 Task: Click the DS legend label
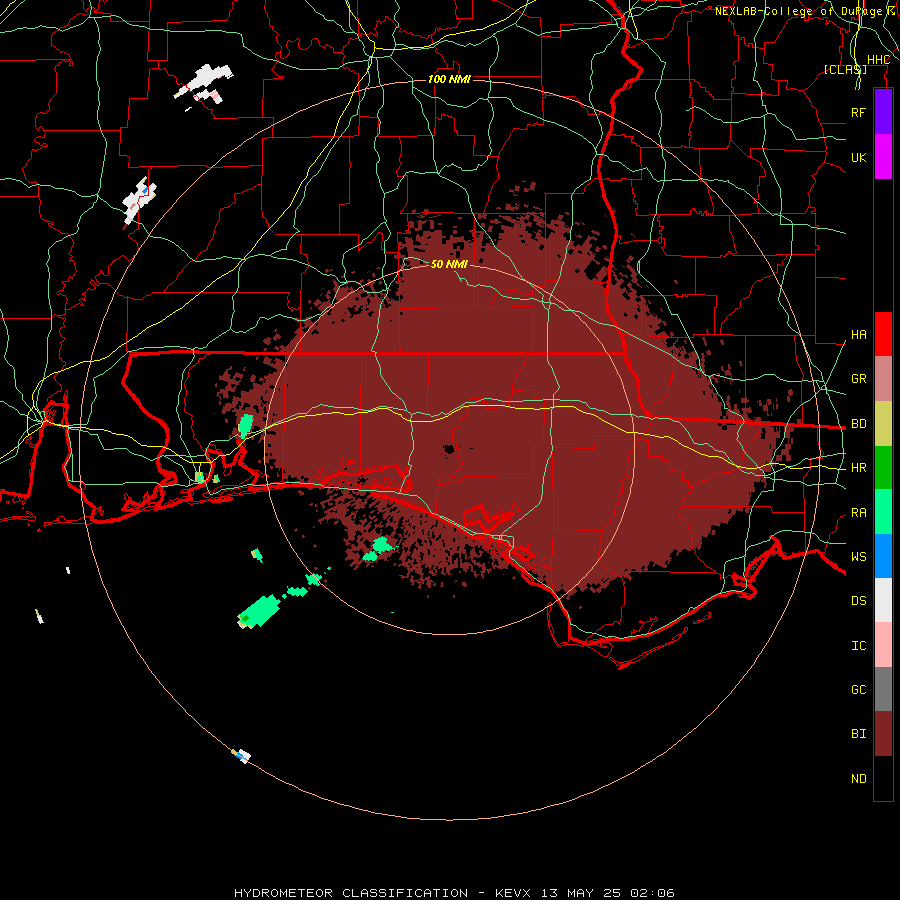(858, 601)
